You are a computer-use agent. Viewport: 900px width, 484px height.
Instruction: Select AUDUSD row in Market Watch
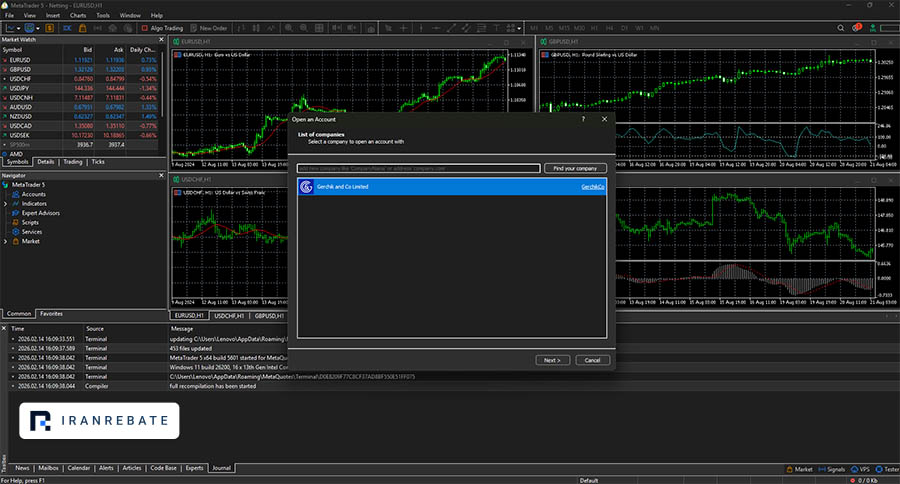pos(80,107)
